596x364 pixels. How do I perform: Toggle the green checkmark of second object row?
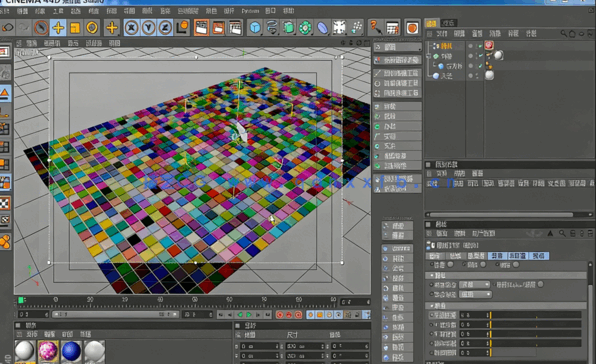pos(480,56)
